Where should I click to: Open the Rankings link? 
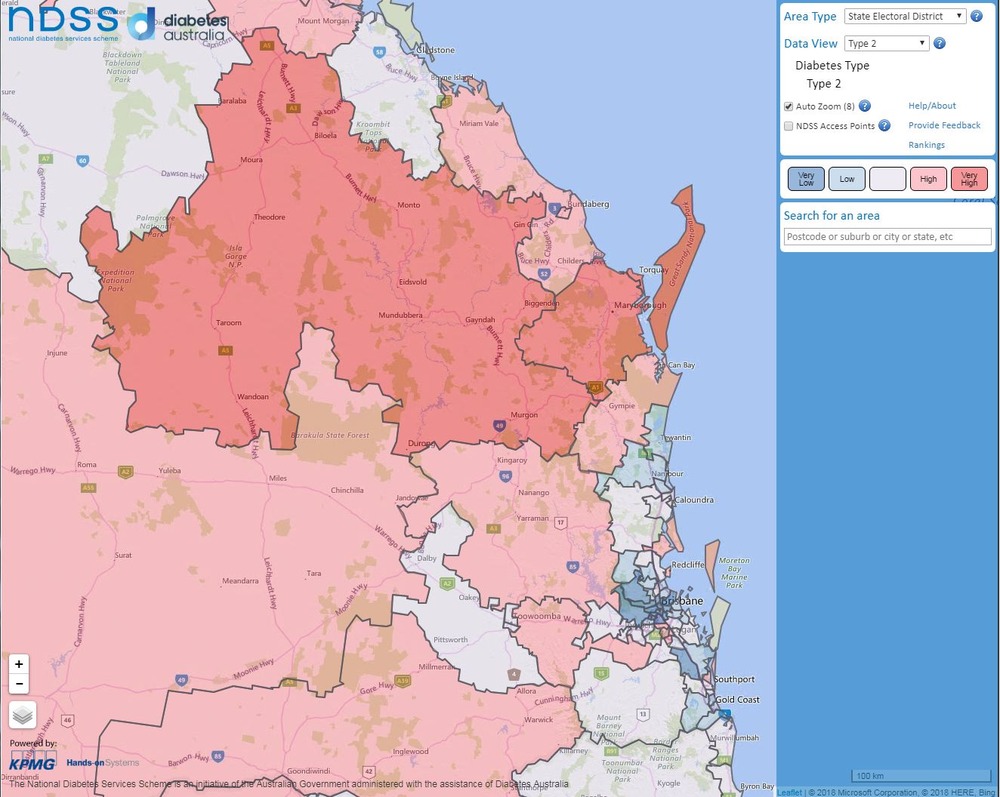926,145
